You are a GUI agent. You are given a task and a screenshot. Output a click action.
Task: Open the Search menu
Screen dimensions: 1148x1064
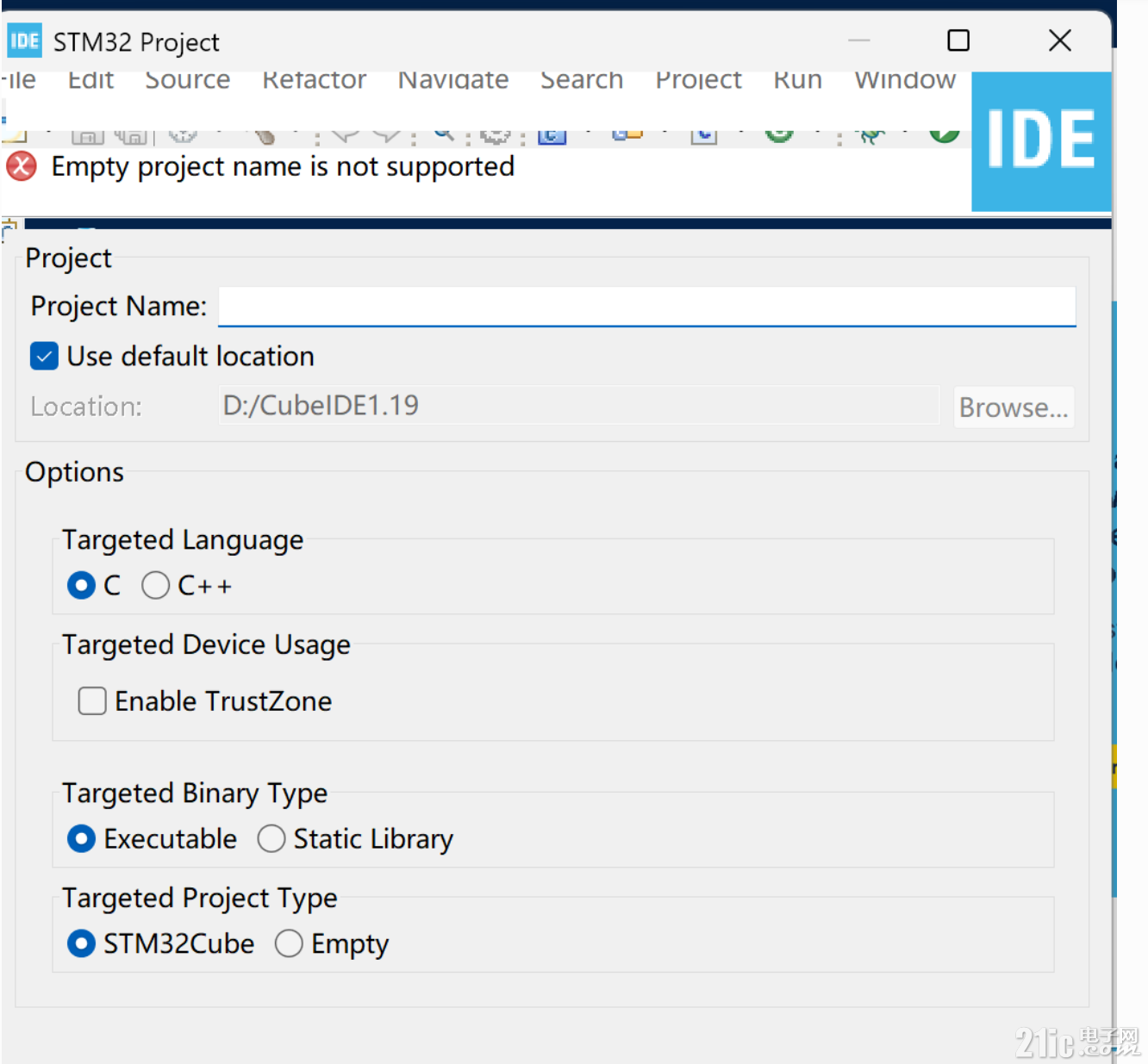(582, 80)
